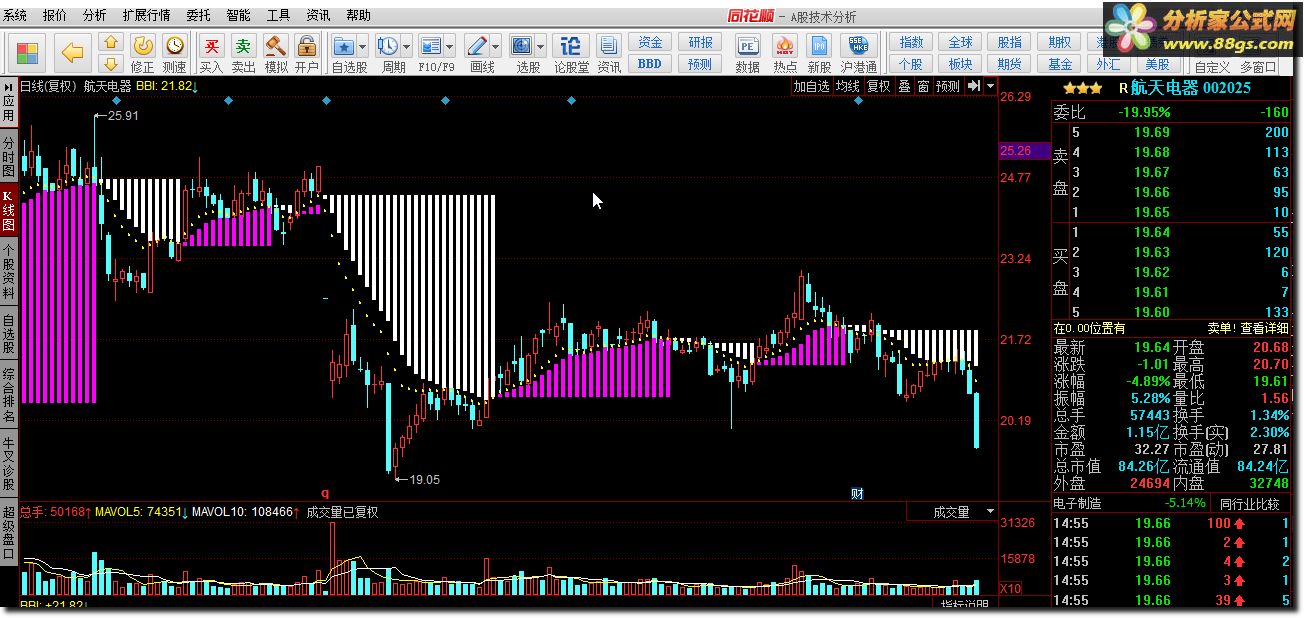Screen dimensions: 1305x618
Task: Click the skip-to-end arrow icon on chart bar
Action: [974, 87]
